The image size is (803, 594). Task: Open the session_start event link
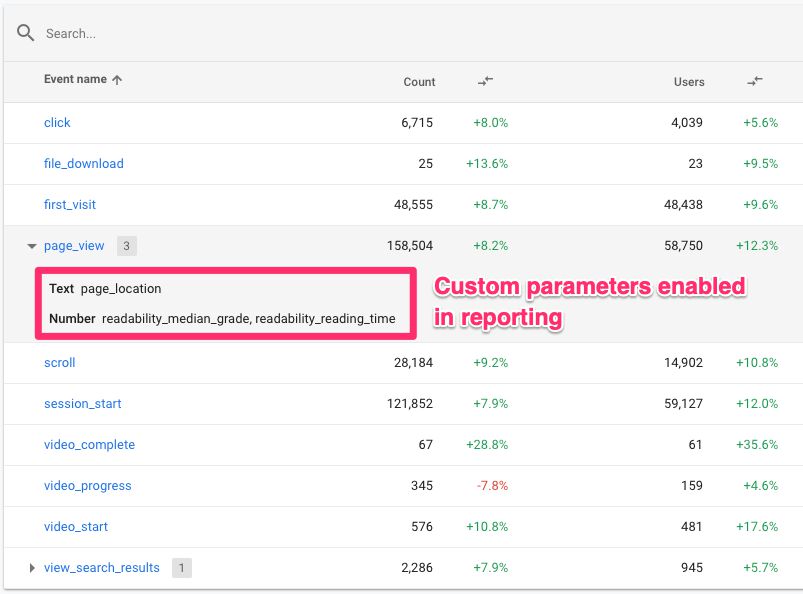pos(82,404)
